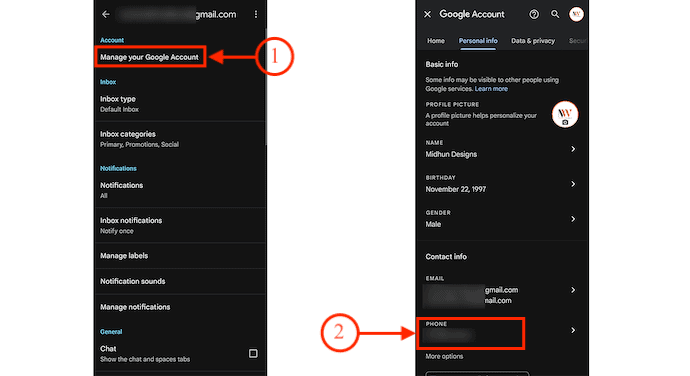Click the Learn more link
Screen dimensions: 690x376
pos(491,89)
